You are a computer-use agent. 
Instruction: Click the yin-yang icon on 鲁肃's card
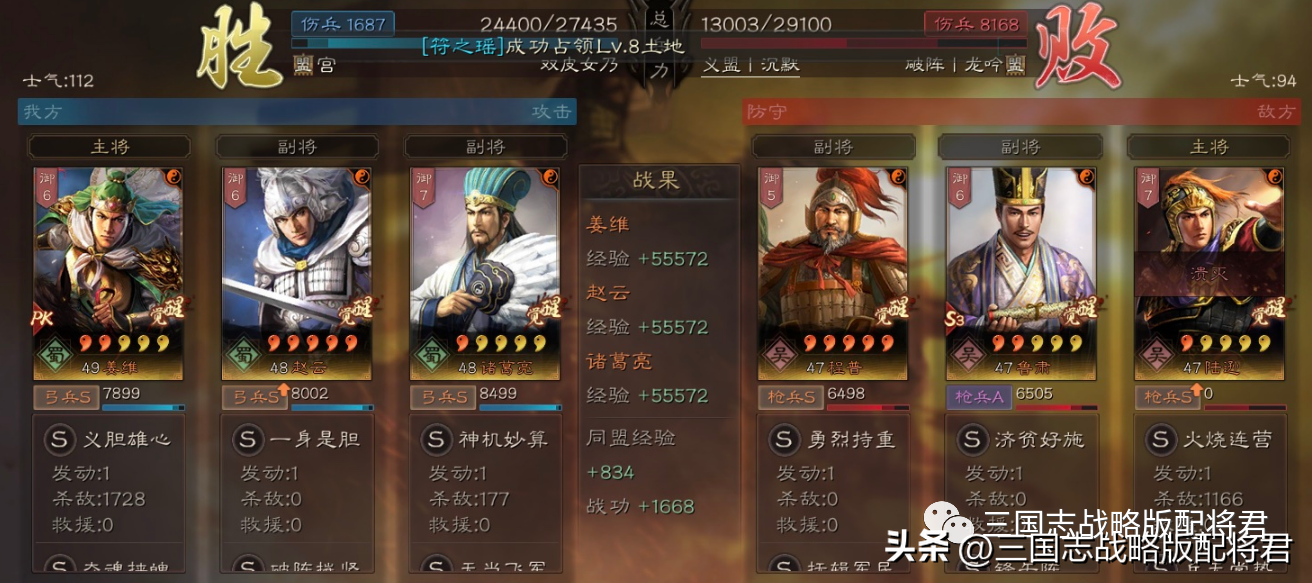point(1085,177)
